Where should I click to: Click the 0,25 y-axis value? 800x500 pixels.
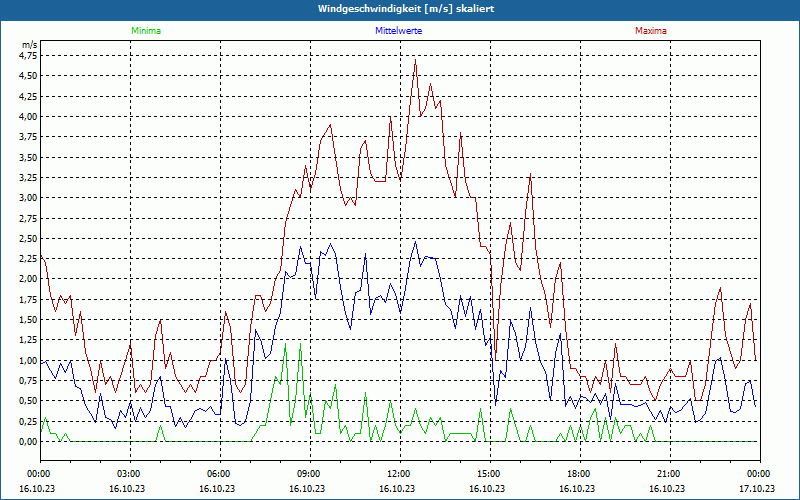28,421
